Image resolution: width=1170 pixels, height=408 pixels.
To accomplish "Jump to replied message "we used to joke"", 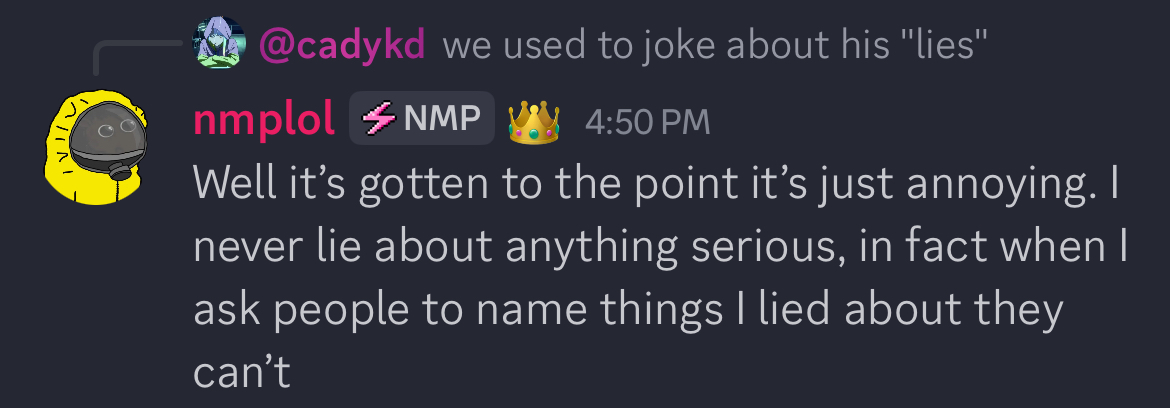I will tap(715, 45).
